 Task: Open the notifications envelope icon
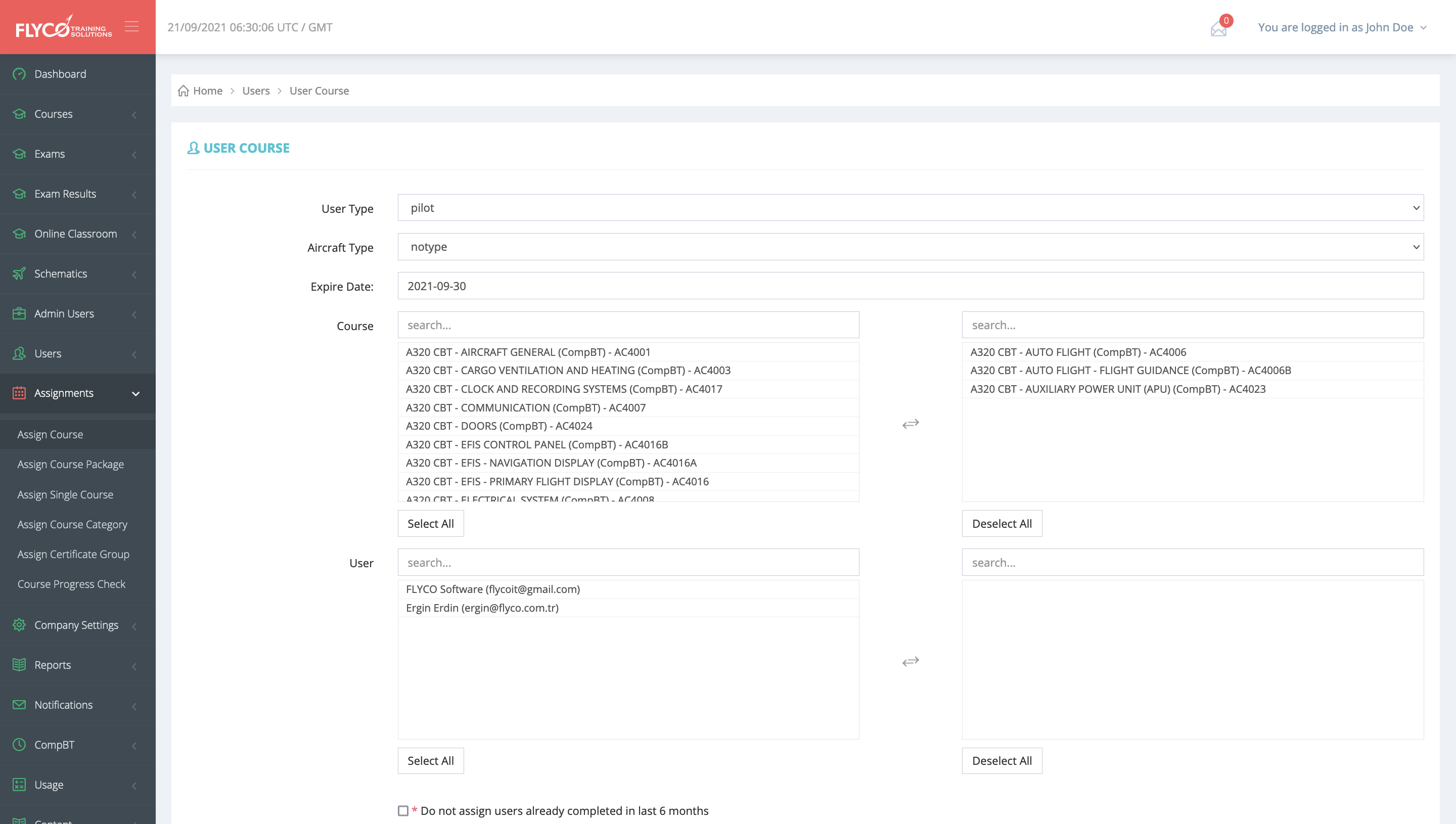click(1218, 28)
